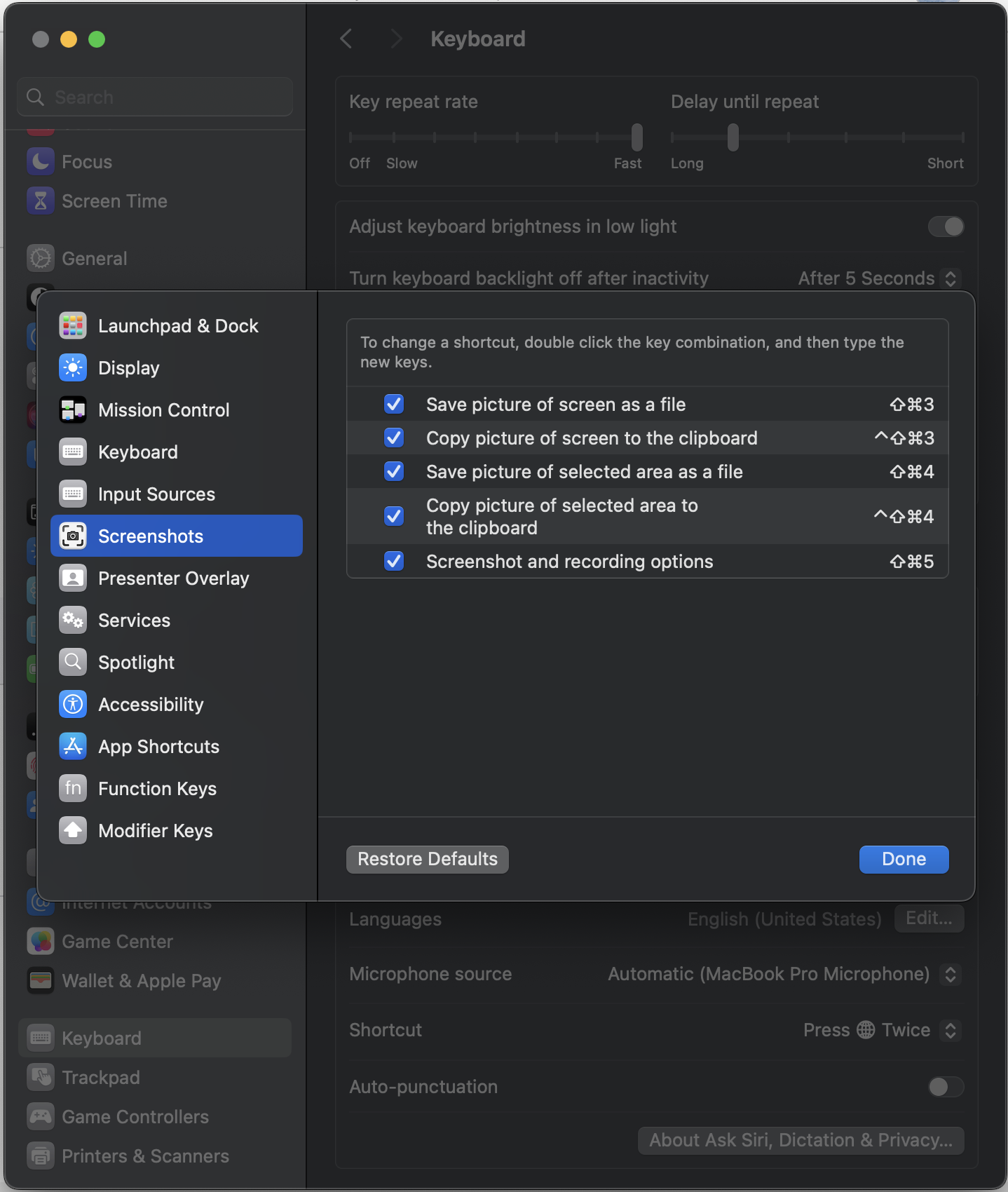Click the Function Keys fn icon

73,789
